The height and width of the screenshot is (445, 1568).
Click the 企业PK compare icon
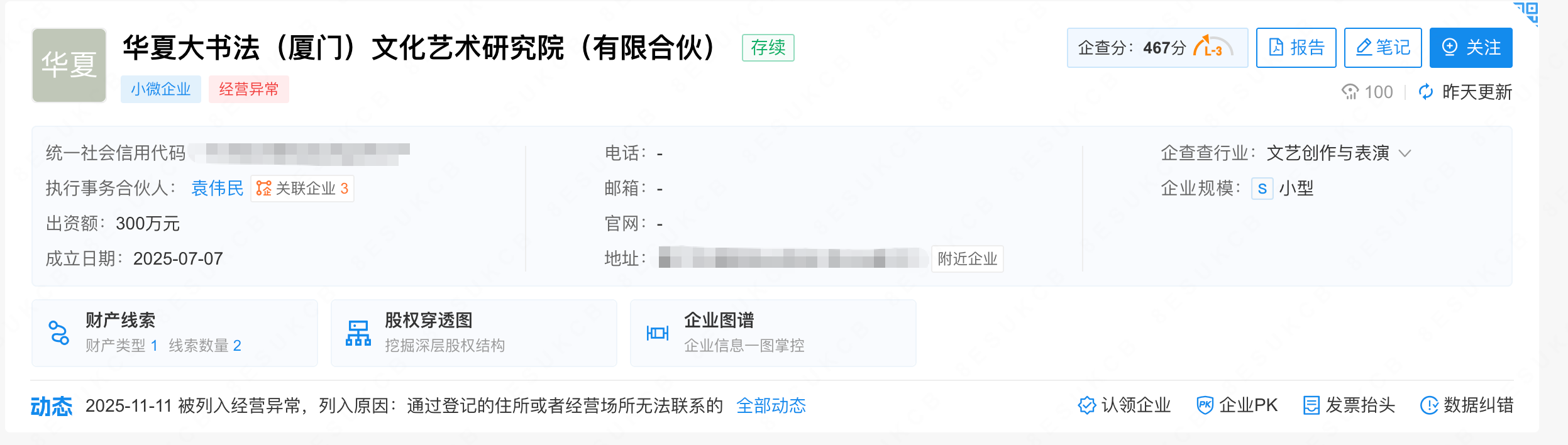[x=1205, y=406]
